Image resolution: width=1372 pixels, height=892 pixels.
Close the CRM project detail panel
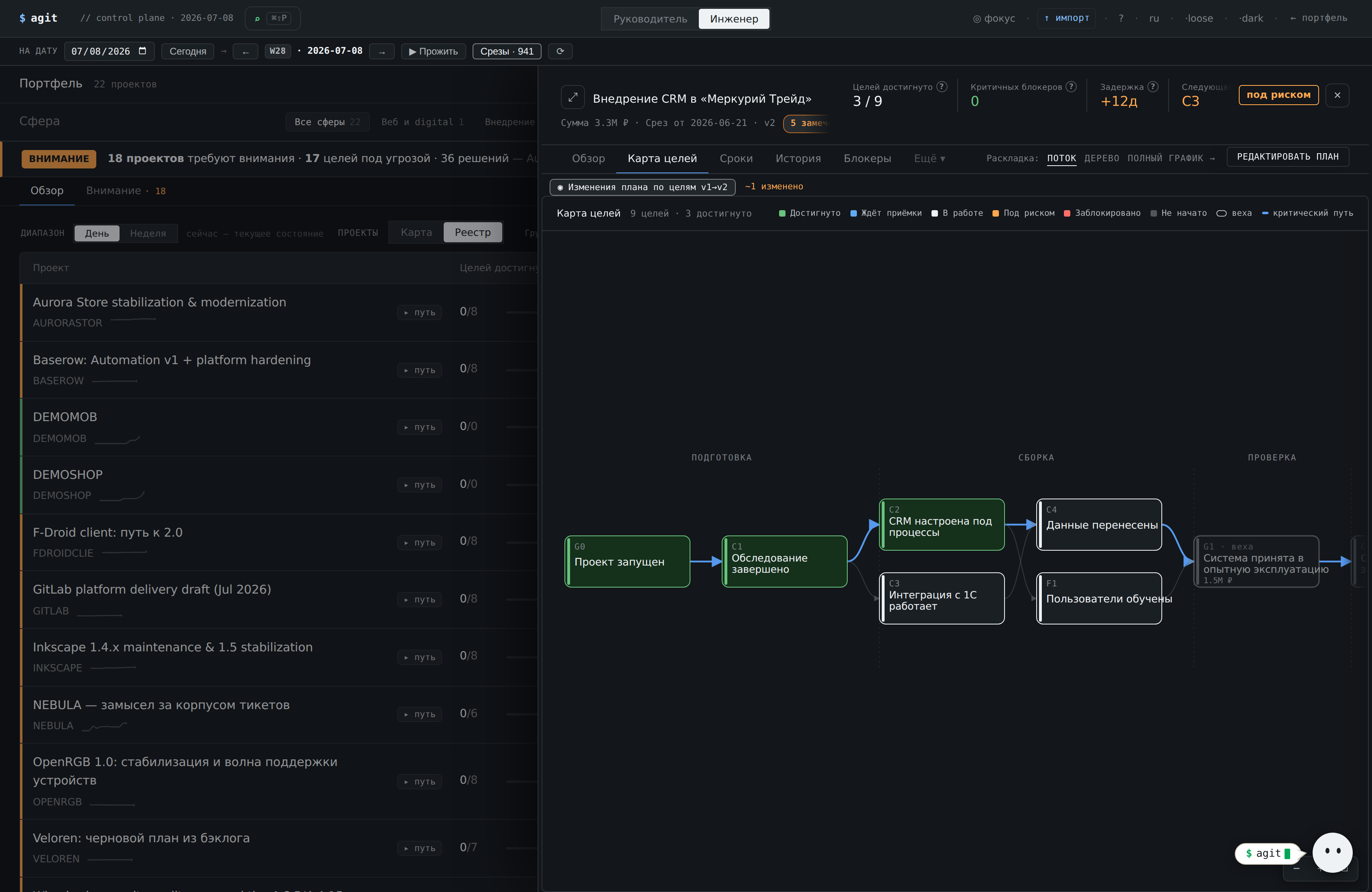[x=1337, y=95]
